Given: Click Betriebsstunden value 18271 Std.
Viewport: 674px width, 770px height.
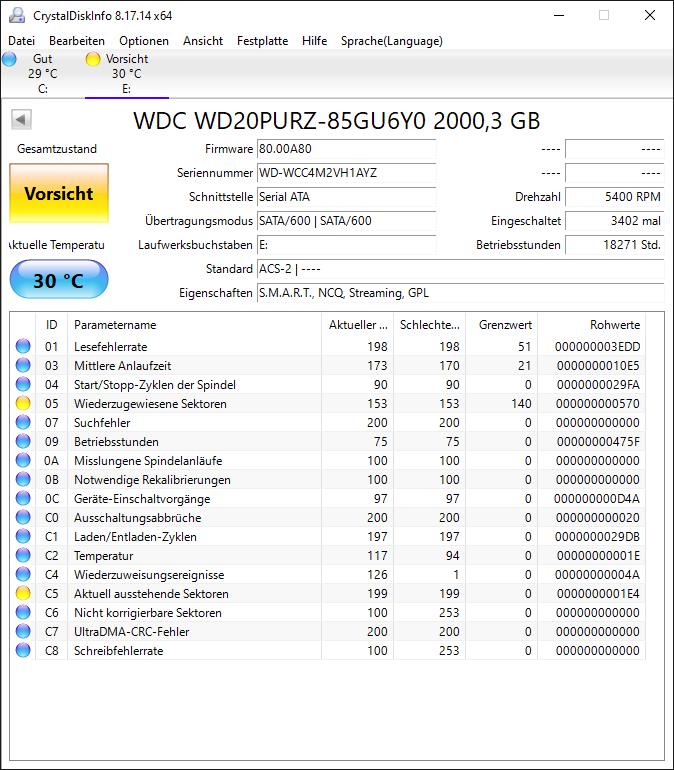Looking at the screenshot, I should [x=615, y=245].
